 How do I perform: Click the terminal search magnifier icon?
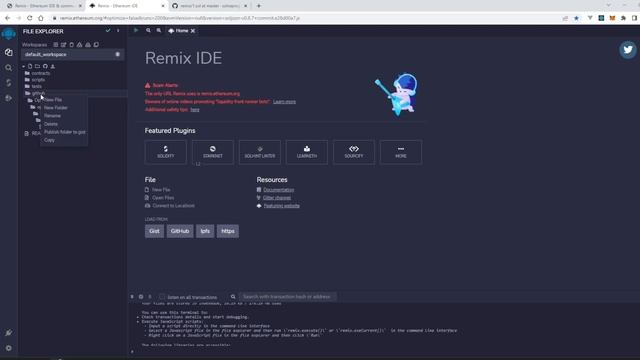point(233,297)
